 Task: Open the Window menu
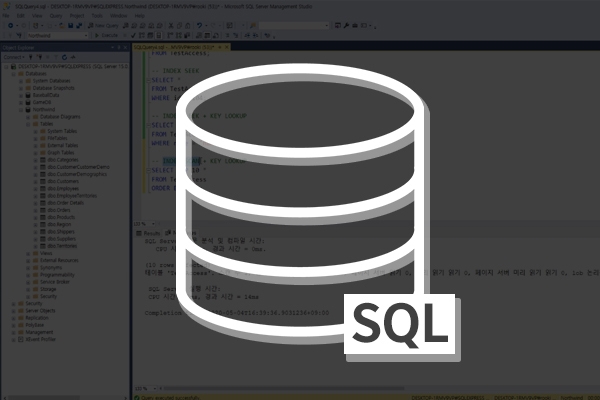click(119, 16)
